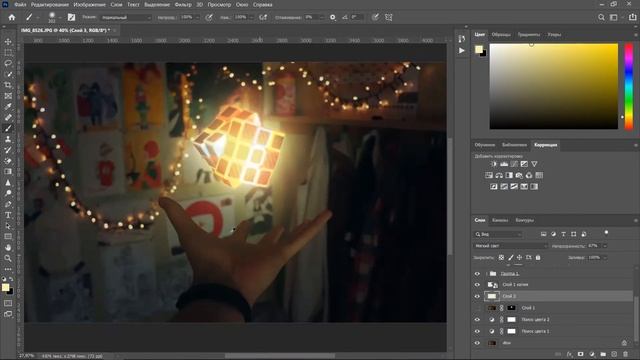Select the Lasso tool
The width and height of the screenshot is (640, 360).
[8, 64]
